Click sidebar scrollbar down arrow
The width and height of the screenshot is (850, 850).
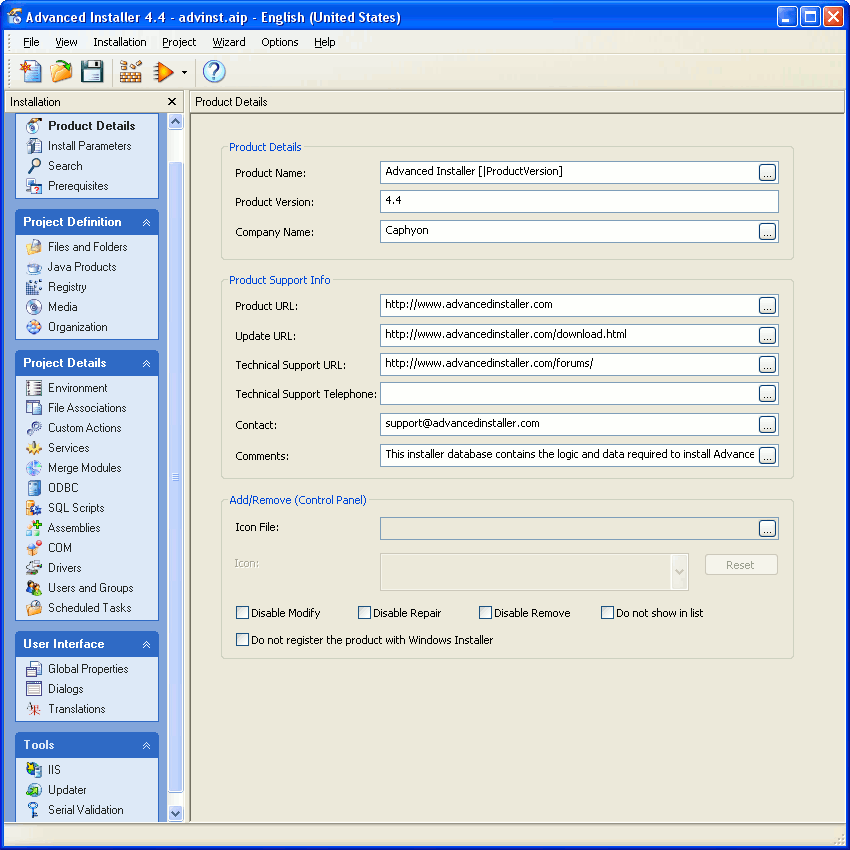pyautogui.click(x=175, y=813)
